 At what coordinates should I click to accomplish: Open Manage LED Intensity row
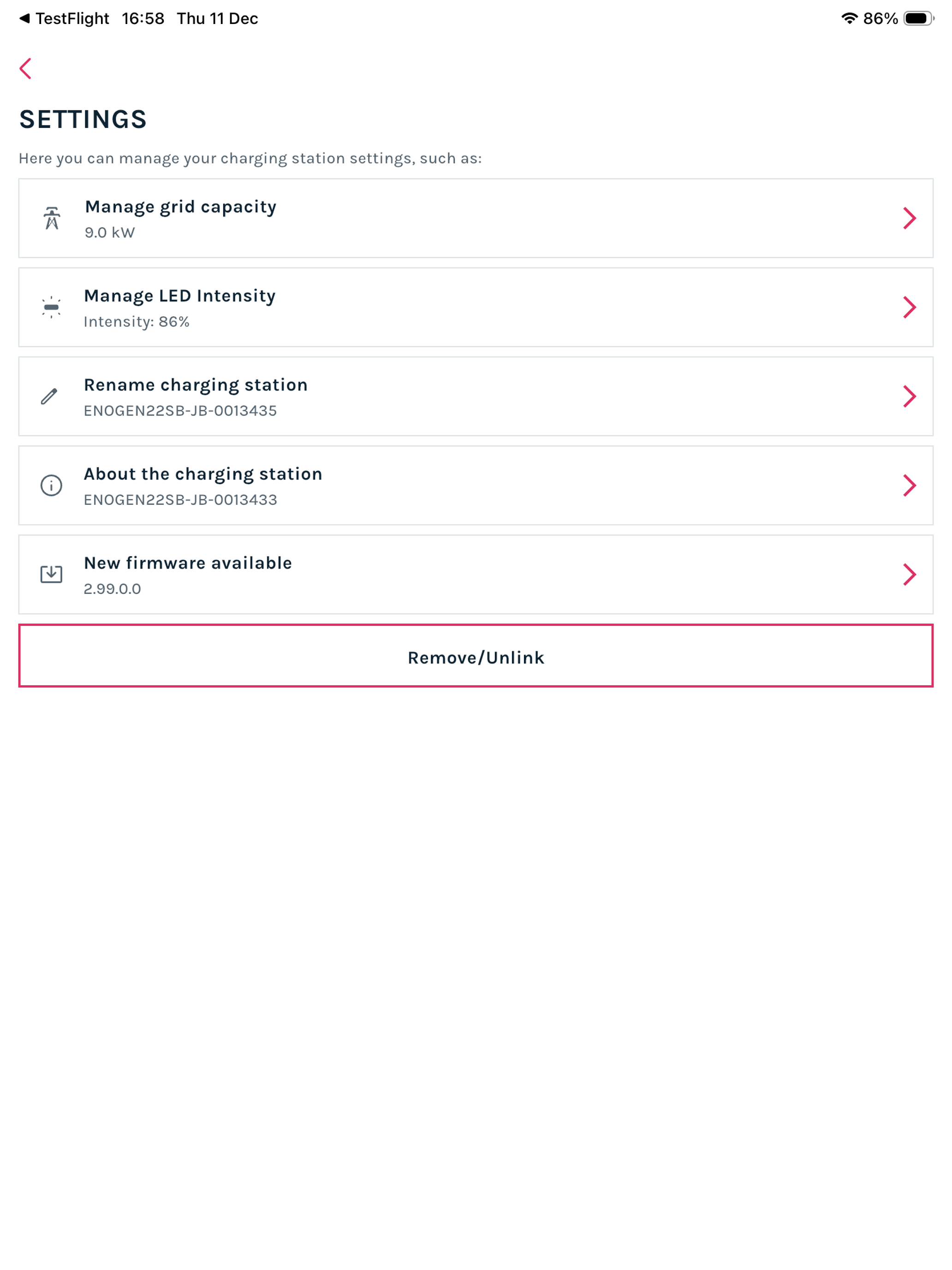476,307
